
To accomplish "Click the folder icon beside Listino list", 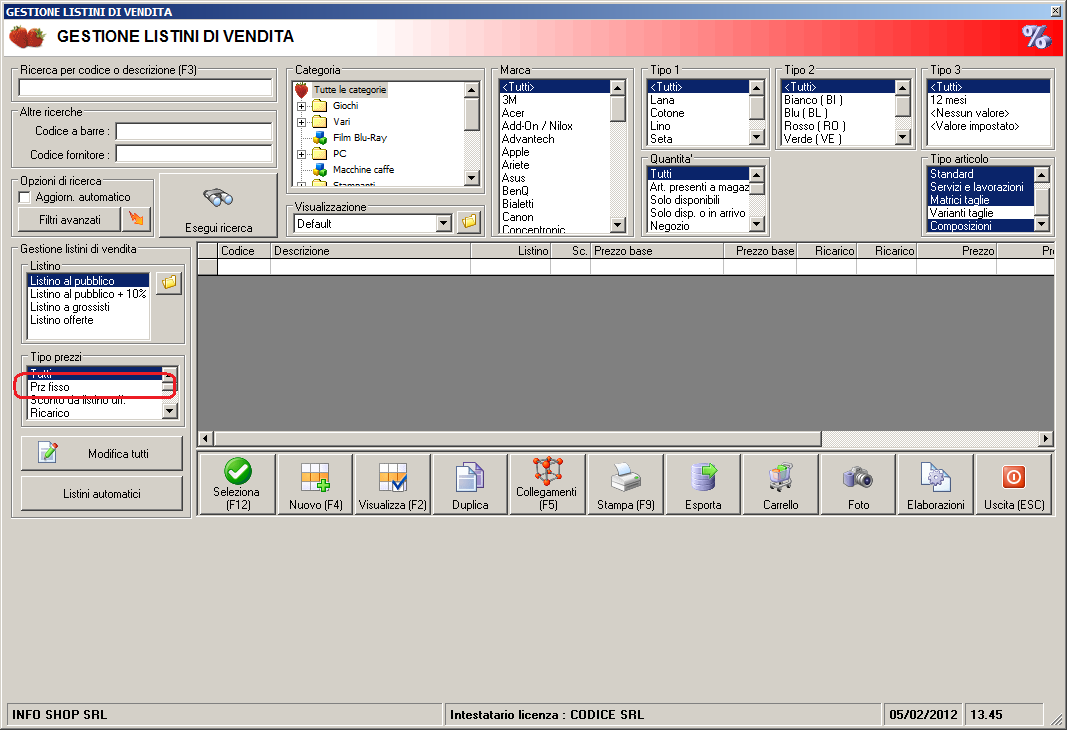I will point(169,283).
